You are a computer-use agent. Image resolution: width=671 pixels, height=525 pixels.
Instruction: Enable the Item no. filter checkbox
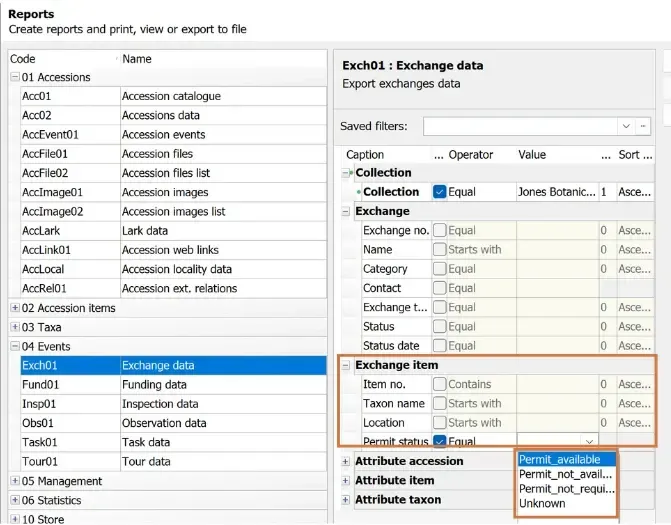pyautogui.click(x=439, y=384)
